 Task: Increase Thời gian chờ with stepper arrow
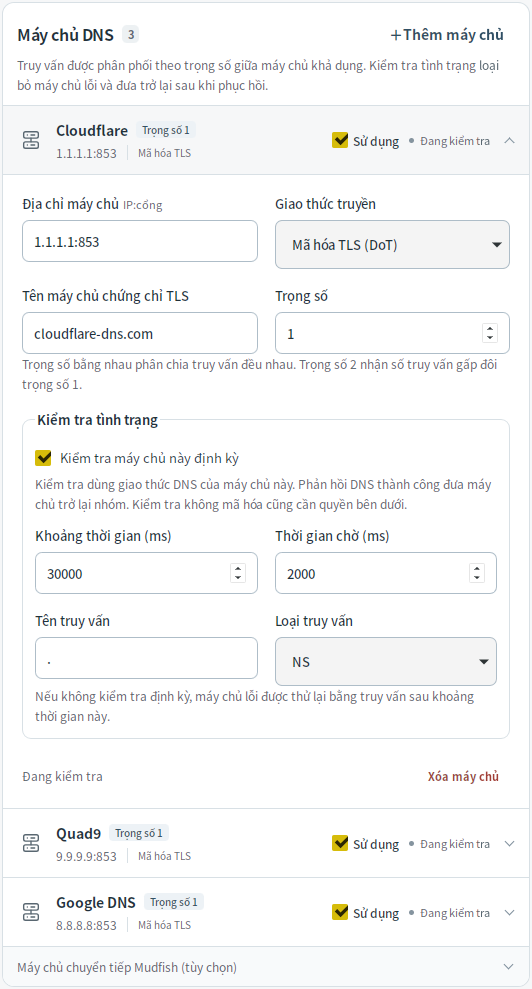pos(477,569)
